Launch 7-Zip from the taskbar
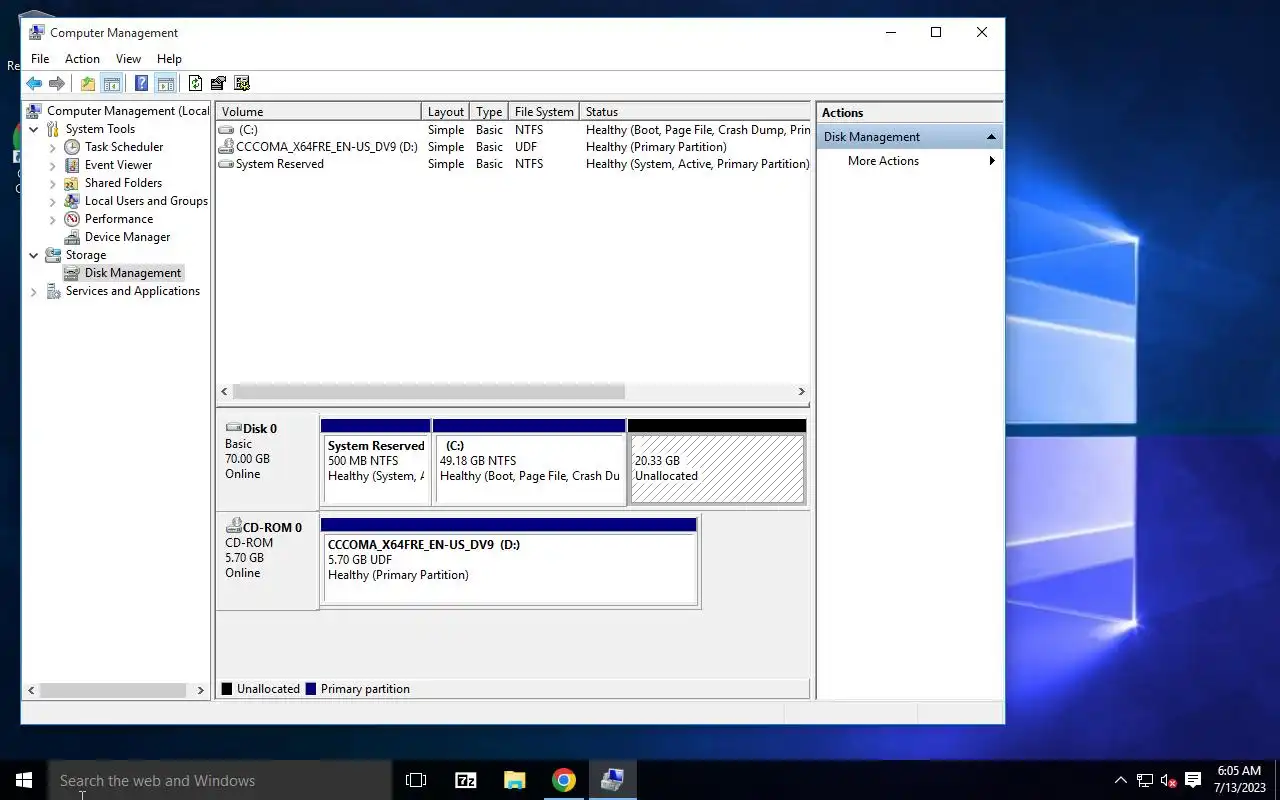Image resolution: width=1280 pixels, height=800 pixels. [x=465, y=780]
